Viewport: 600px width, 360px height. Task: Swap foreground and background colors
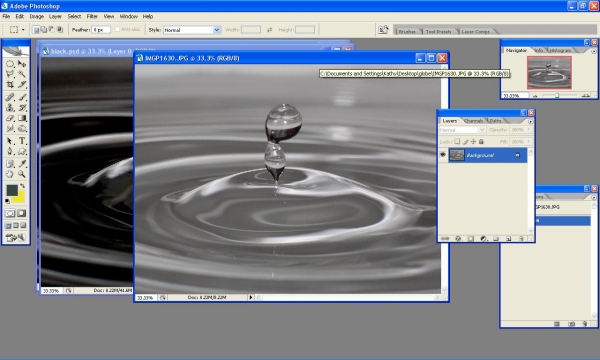coord(23,186)
